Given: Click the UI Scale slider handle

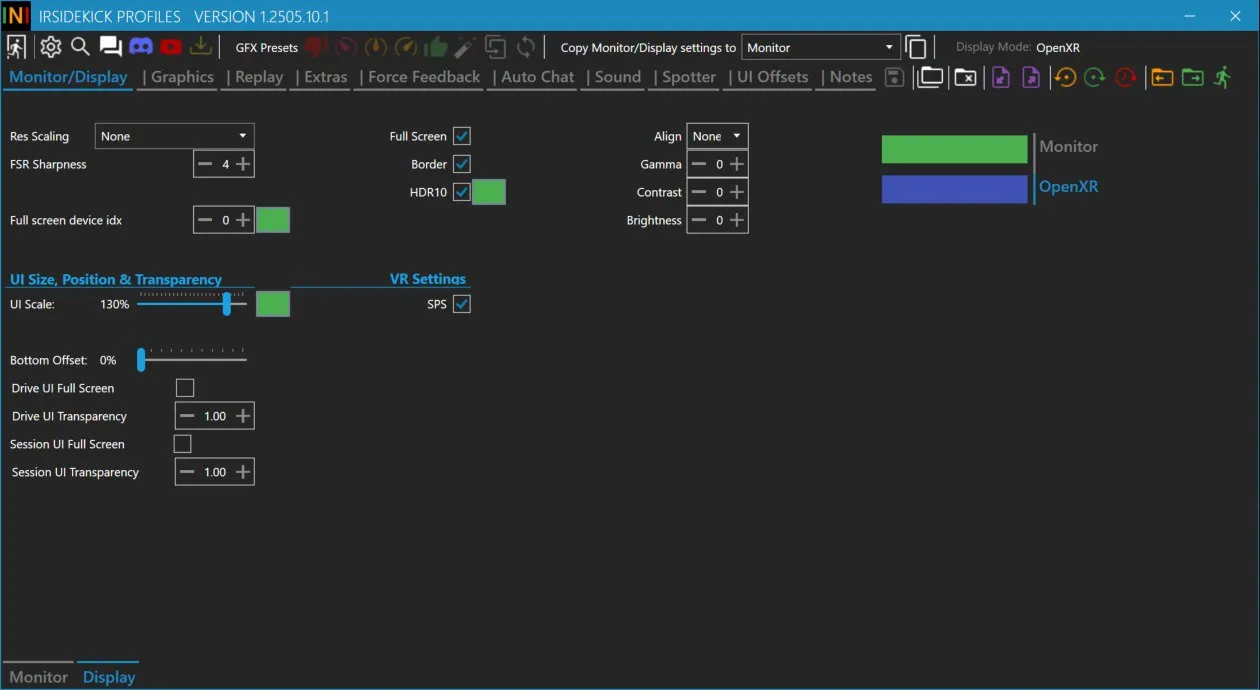Looking at the screenshot, I should click(227, 304).
